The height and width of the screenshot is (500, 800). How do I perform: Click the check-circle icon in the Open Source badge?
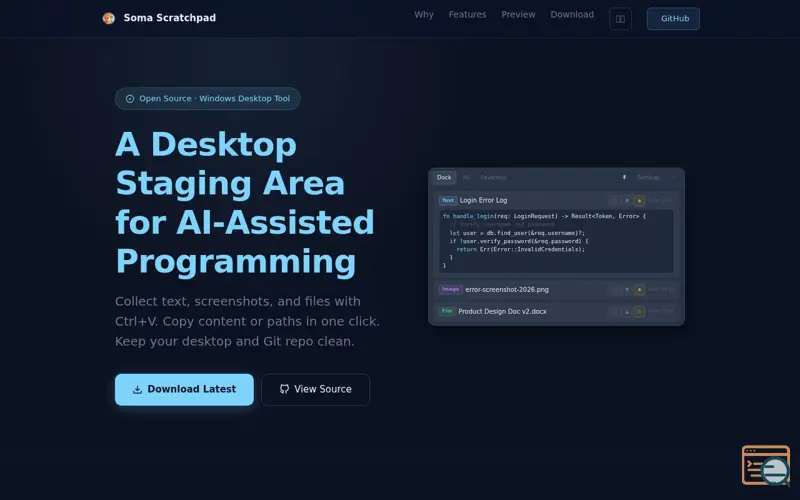[x=130, y=99]
